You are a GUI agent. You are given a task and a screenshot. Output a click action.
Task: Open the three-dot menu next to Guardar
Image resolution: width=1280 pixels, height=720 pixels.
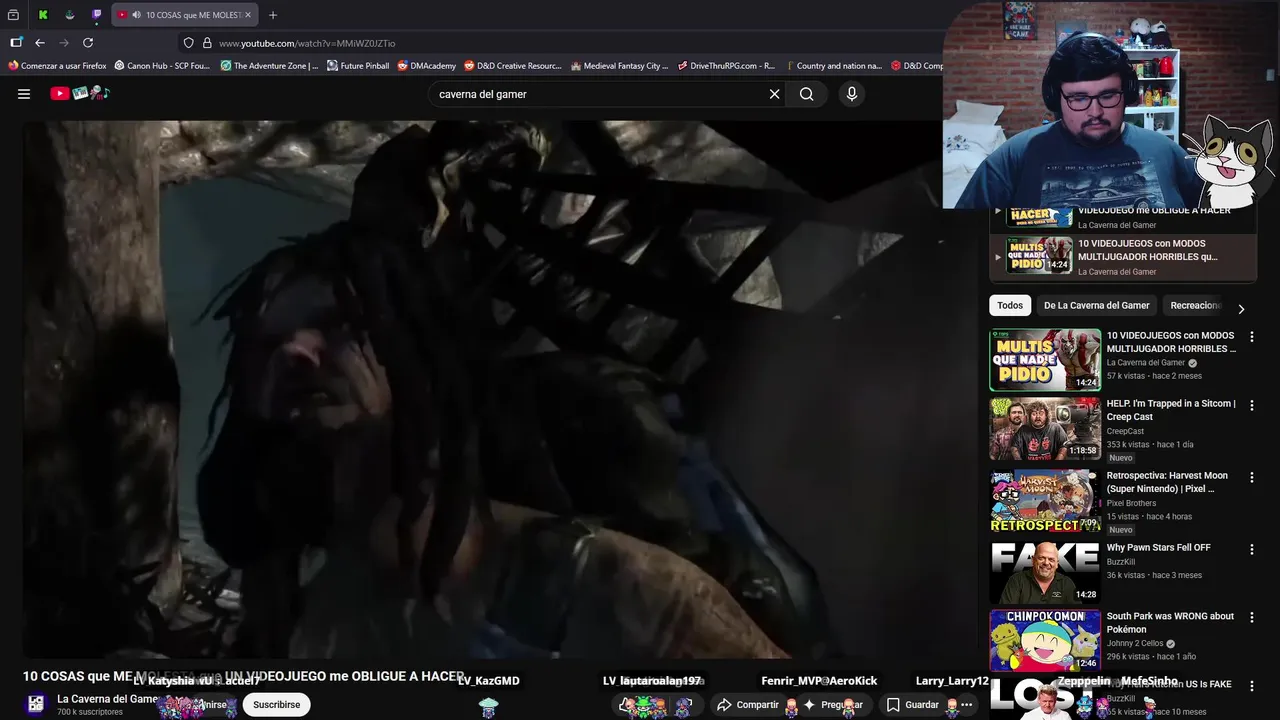(966, 705)
